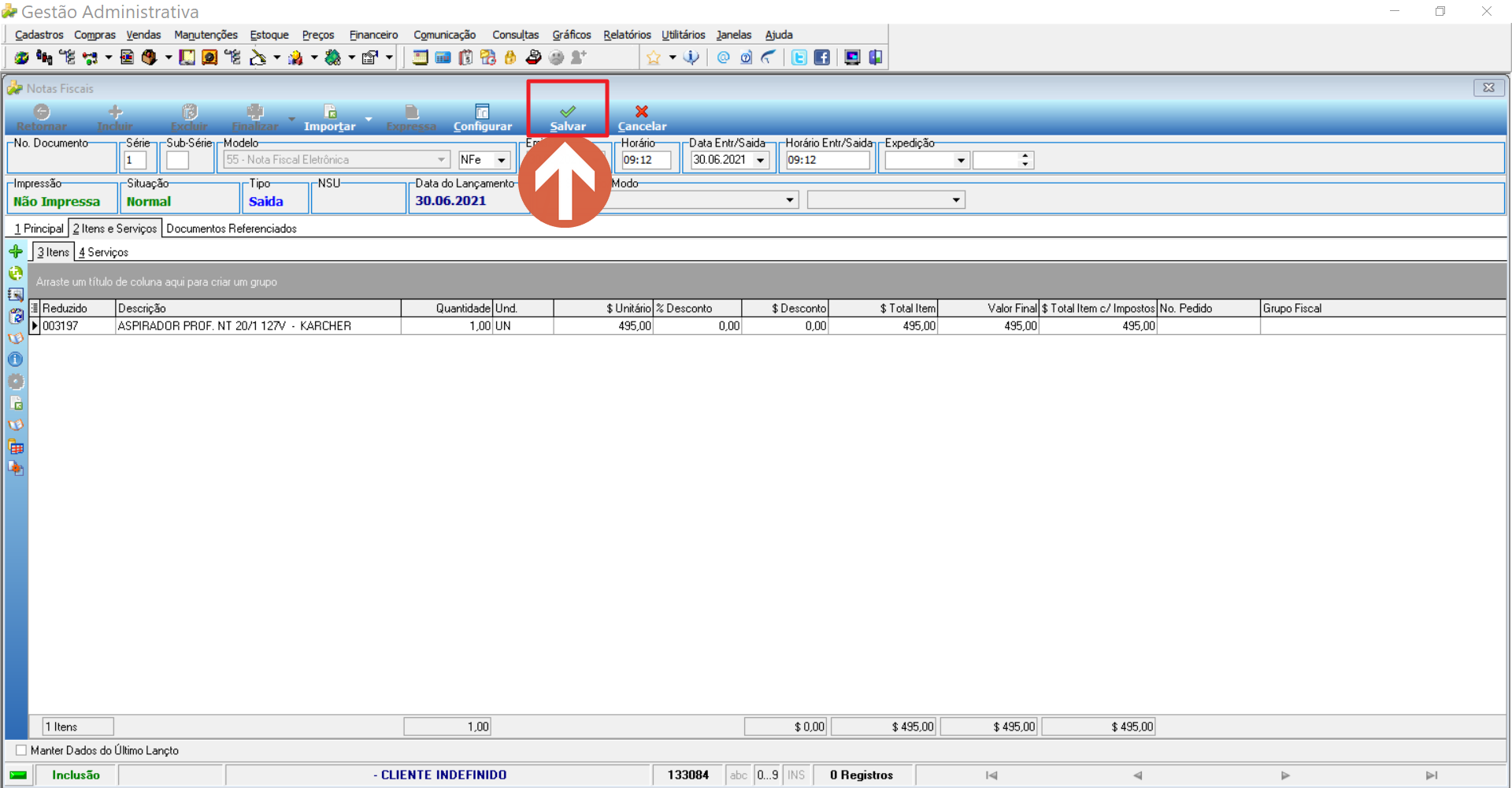Open Documentos Referenciados tab
Viewport: 1512px width, 788px height.
[x=232, y=229]
